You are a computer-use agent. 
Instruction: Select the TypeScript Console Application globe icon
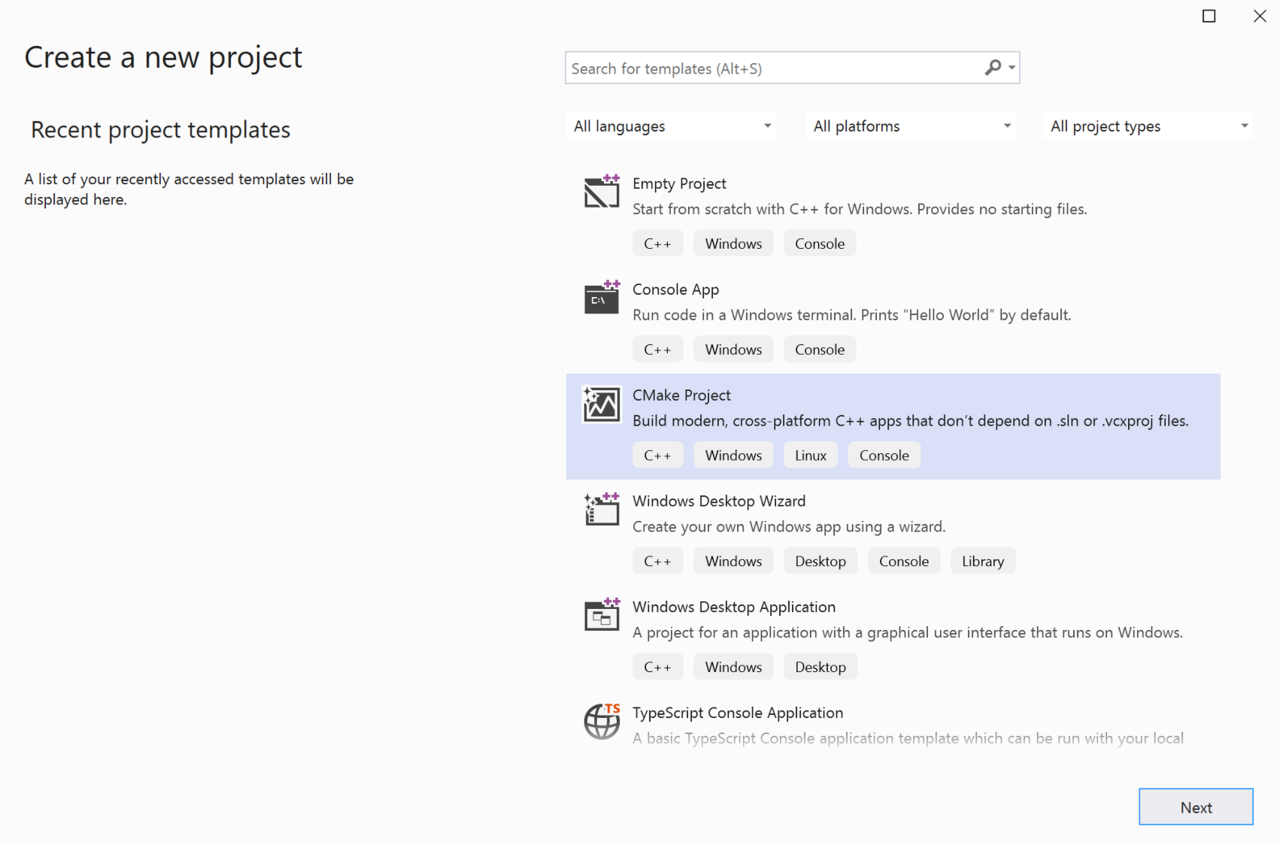point(602,721)
